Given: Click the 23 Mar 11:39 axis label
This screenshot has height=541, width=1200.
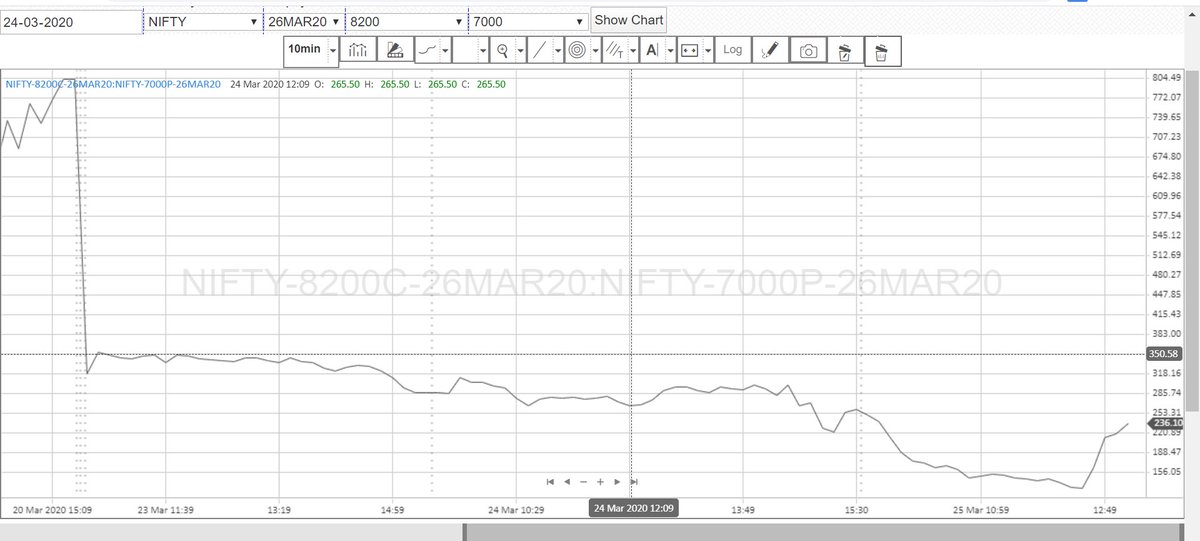Looking at the screenshot, I should (165, 509).
